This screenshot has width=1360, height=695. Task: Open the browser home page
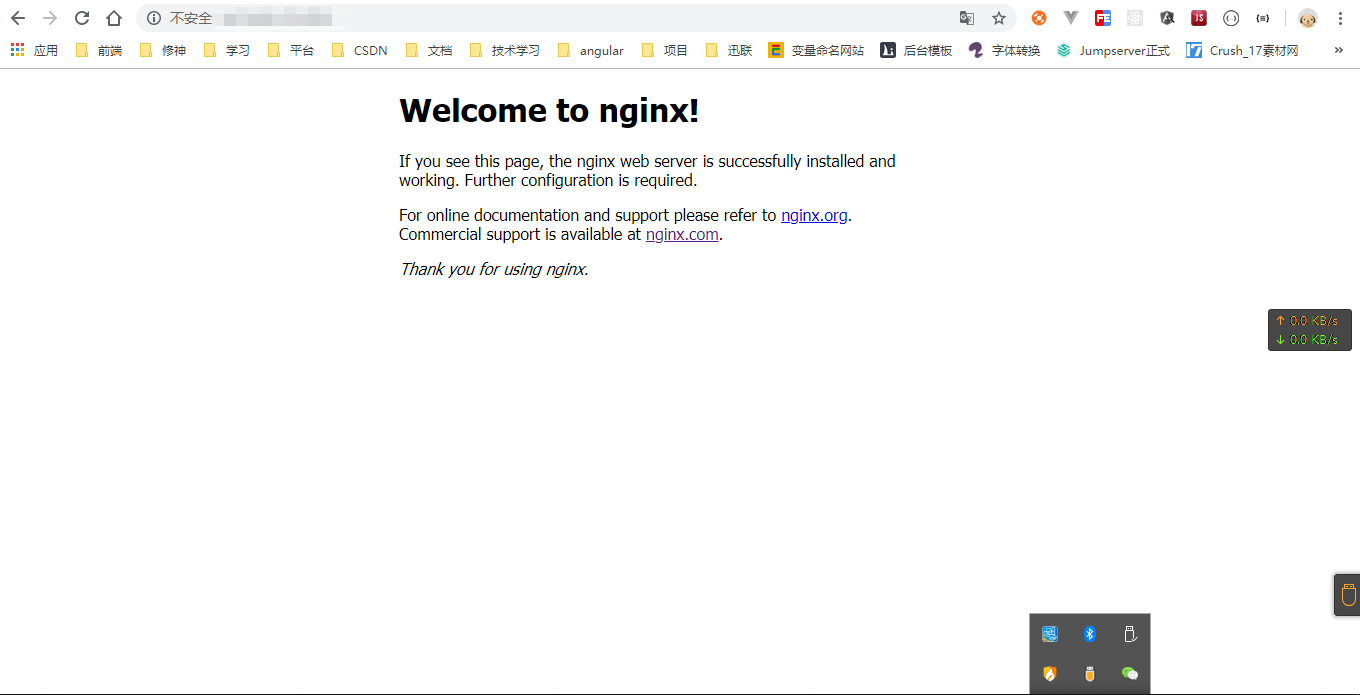click(114, 18)
